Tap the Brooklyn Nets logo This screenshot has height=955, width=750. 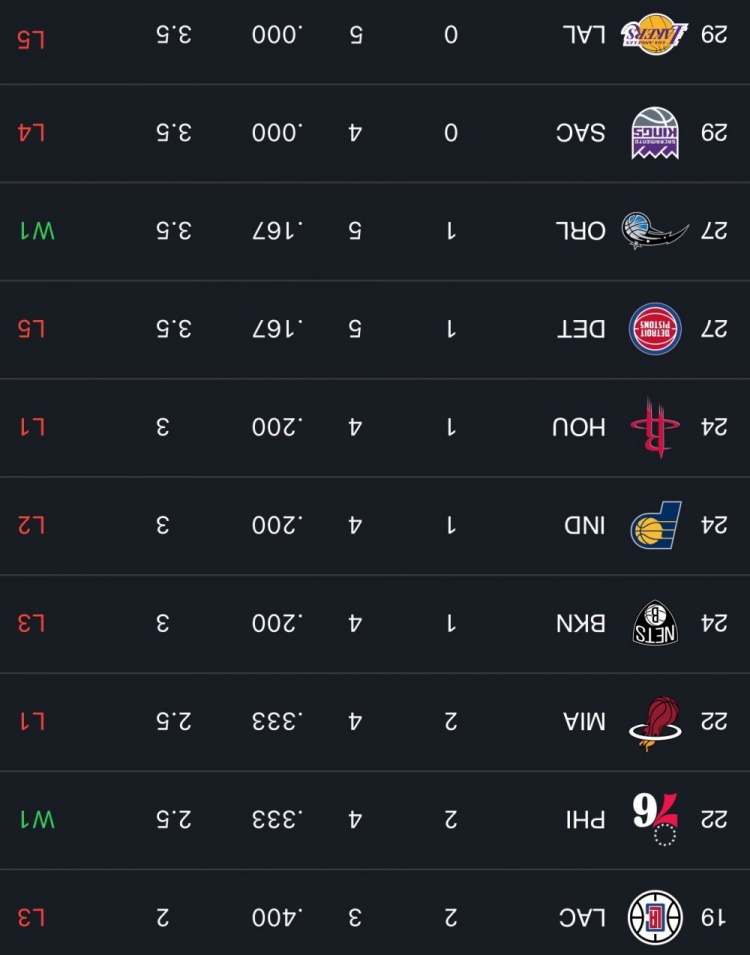tap(655, 623)
